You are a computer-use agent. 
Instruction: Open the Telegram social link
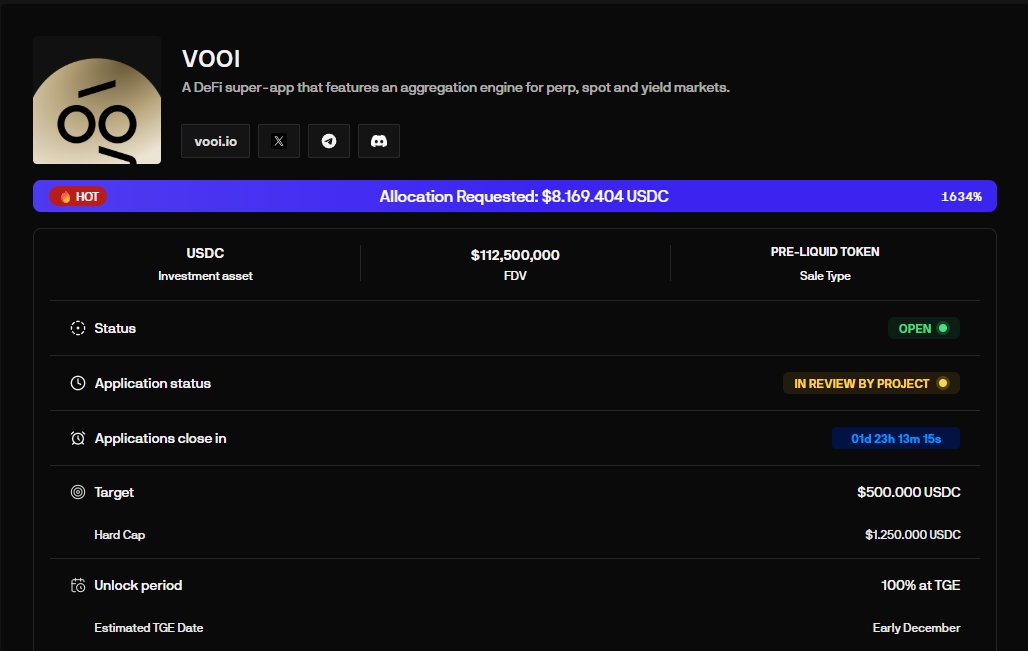coord(328,141)
